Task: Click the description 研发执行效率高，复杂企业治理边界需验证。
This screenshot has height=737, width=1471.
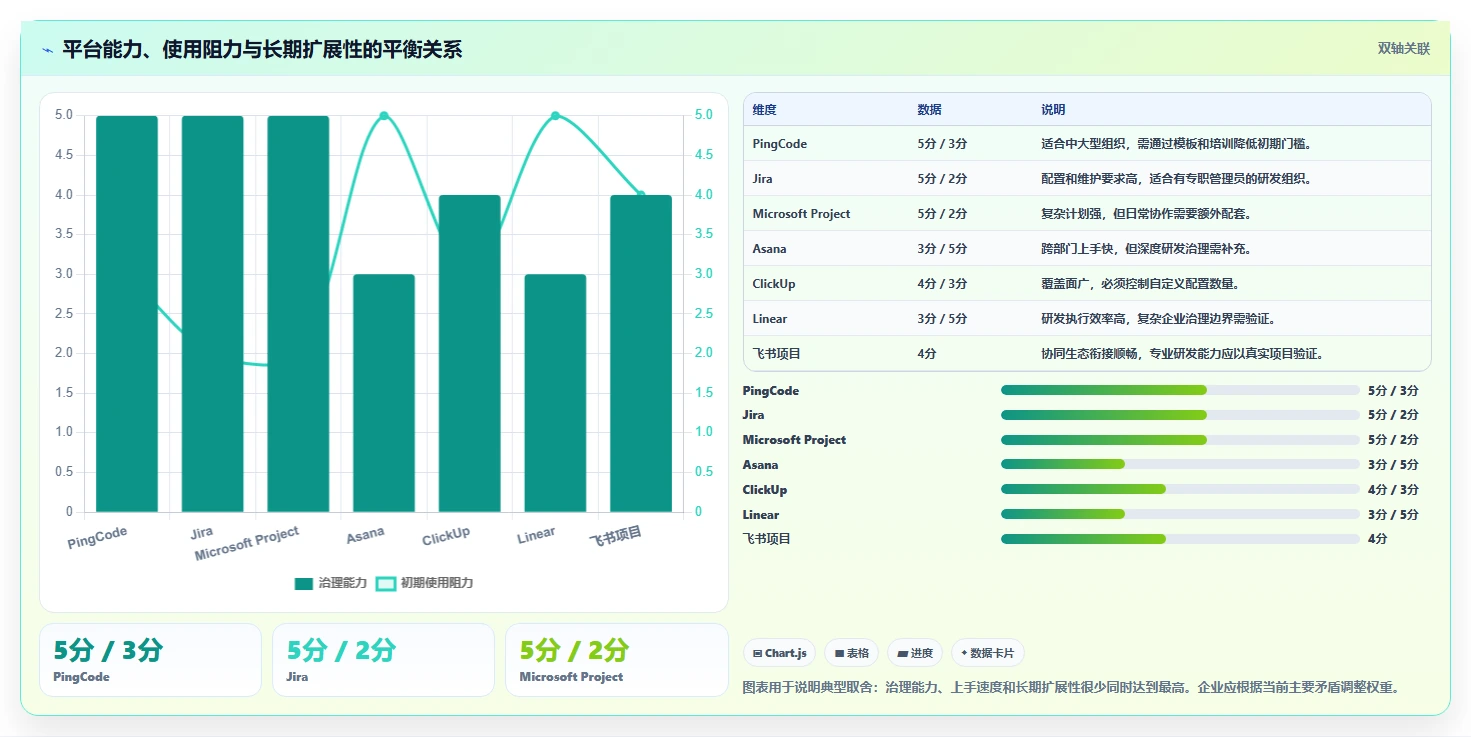Action: tap(1158, 319)
